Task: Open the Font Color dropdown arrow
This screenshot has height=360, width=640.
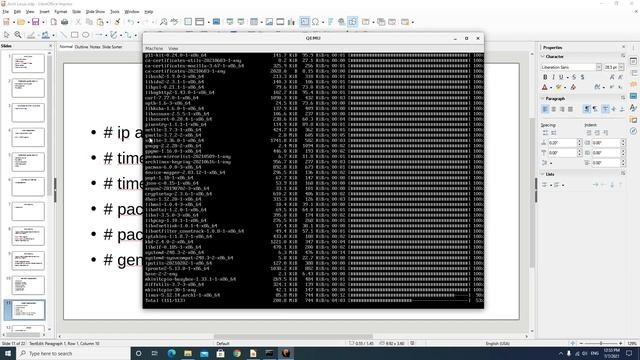Action: click(551, 87)
